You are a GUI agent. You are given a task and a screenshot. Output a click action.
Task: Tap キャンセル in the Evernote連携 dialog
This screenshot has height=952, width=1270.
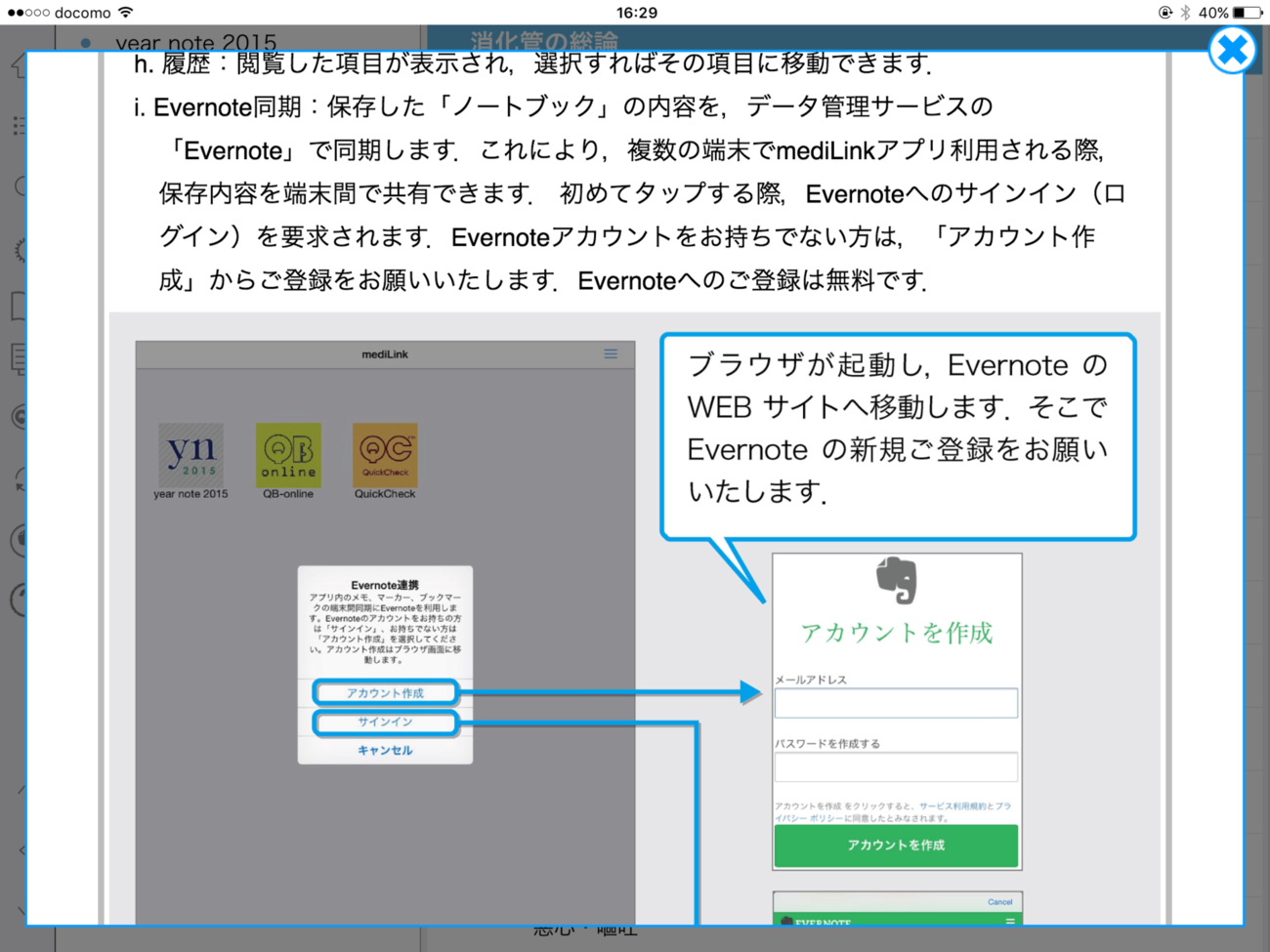pos(385,750)
